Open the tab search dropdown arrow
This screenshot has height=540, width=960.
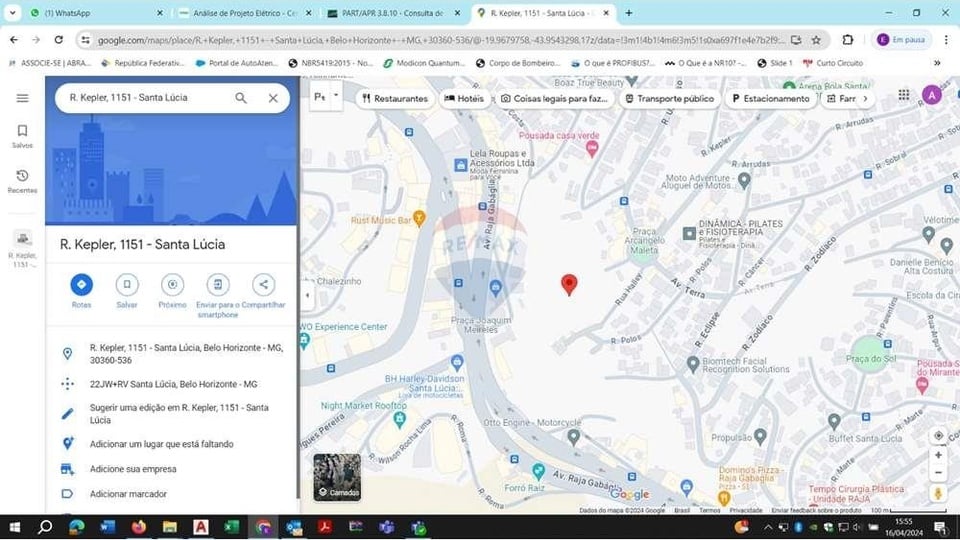coord(12,13)
